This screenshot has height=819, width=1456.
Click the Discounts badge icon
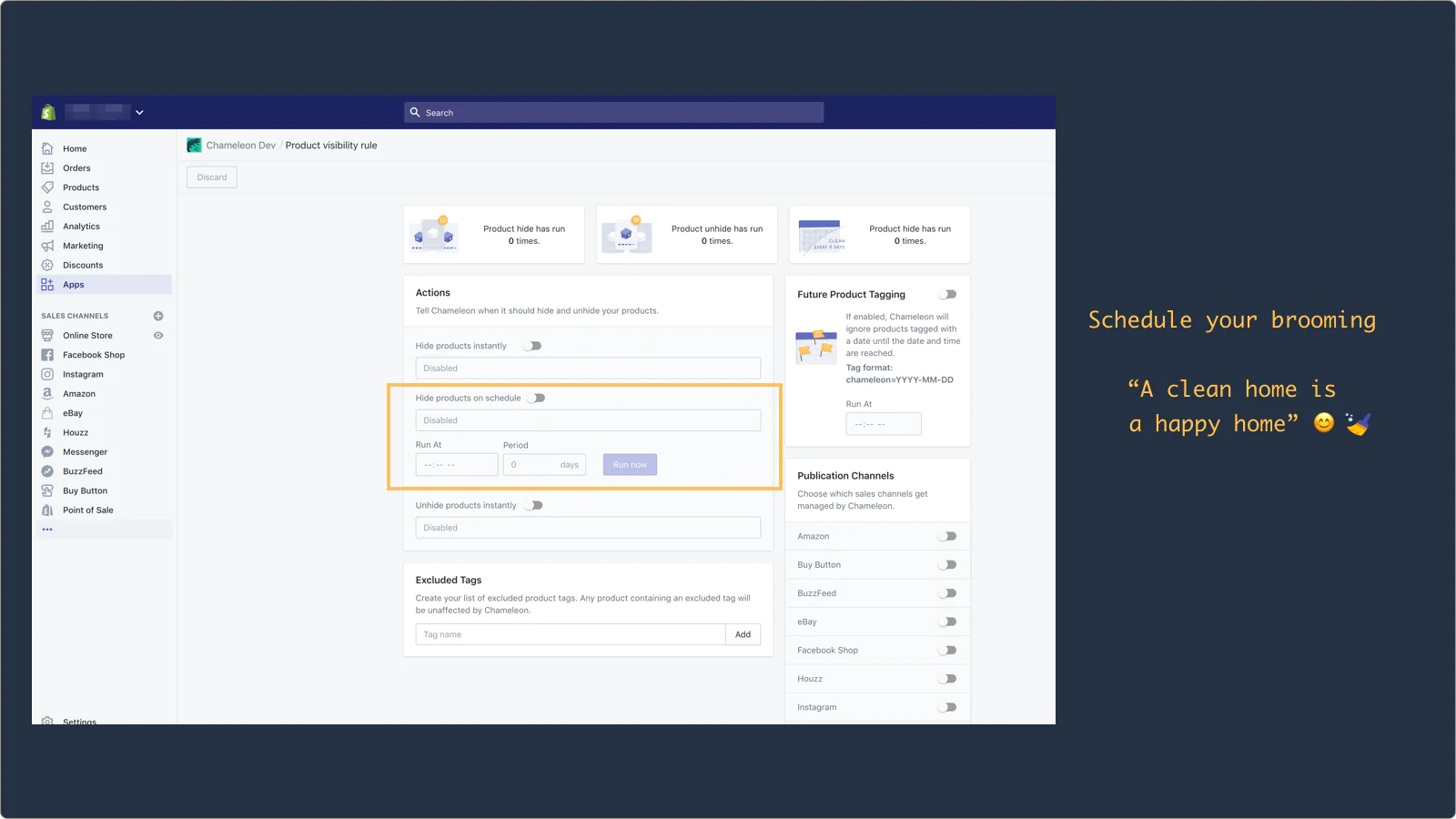pos(47,265)
